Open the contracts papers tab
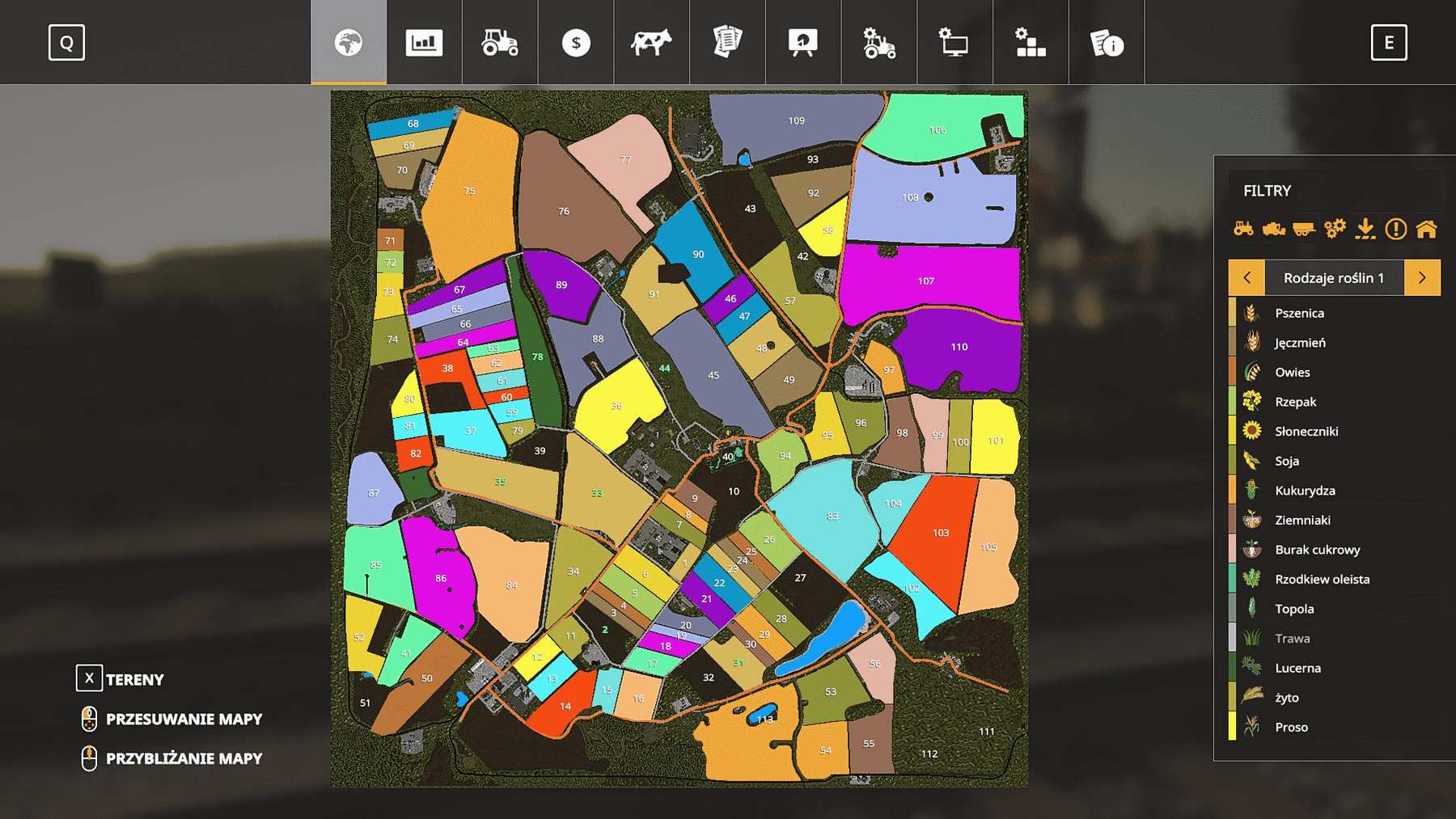 click(x=727, y=42)
